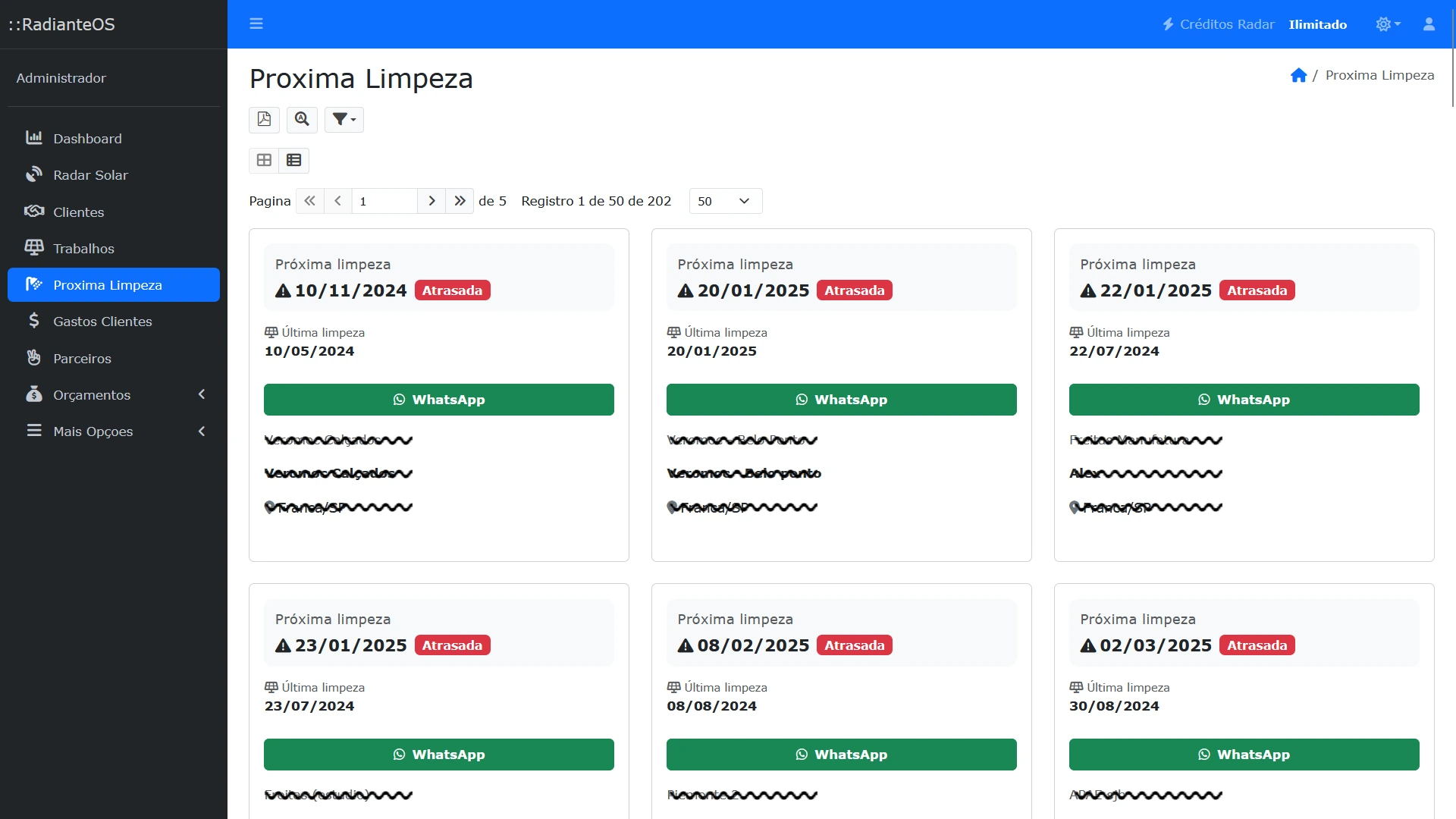WhatsApp the 20/01/2025 cleaning client
Image resolution: width=1456 pixels, height=819 pixels.
click(842, 400)
